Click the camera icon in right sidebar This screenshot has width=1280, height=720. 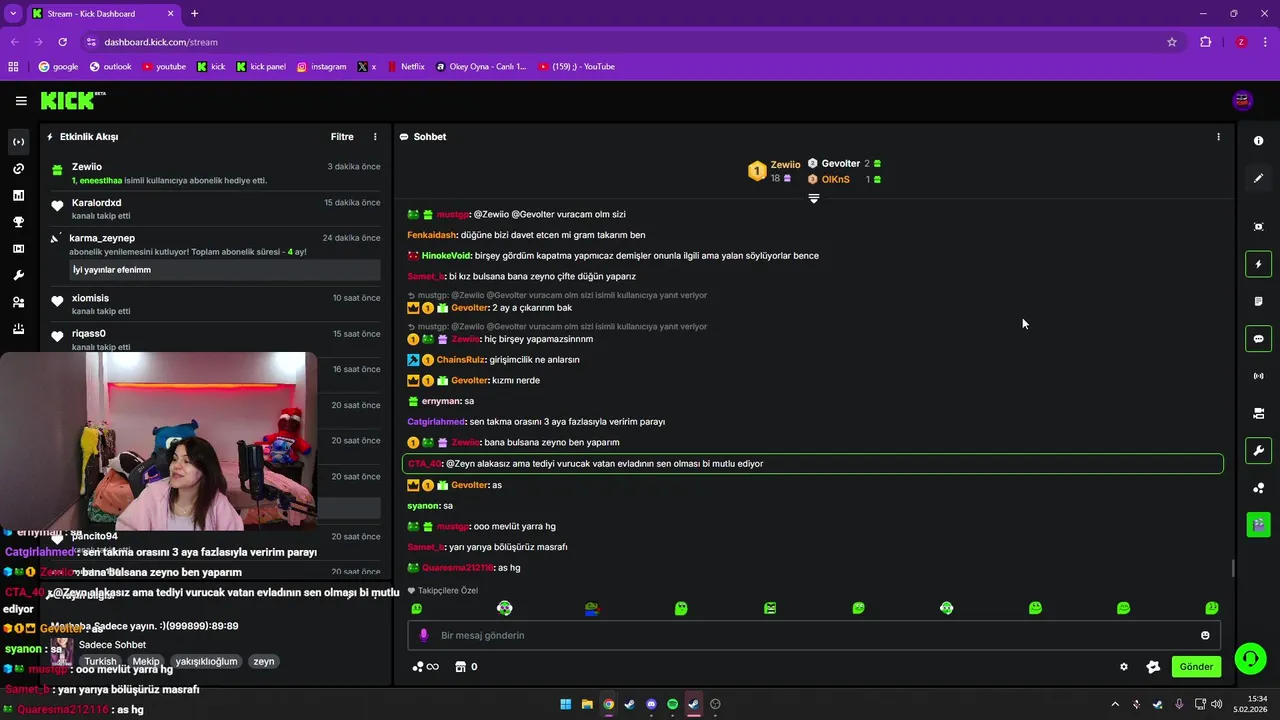click(x=1258, y=413)
